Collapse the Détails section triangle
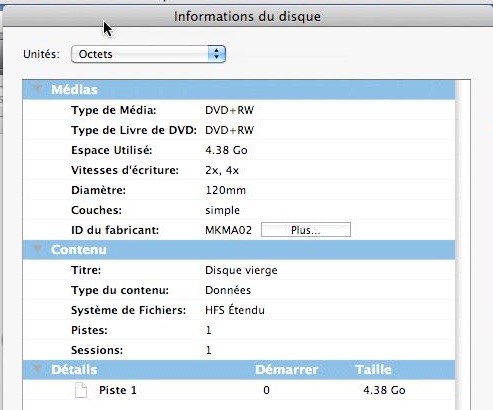The width and height of the screenshot is (493, 410). coord(37,369)
